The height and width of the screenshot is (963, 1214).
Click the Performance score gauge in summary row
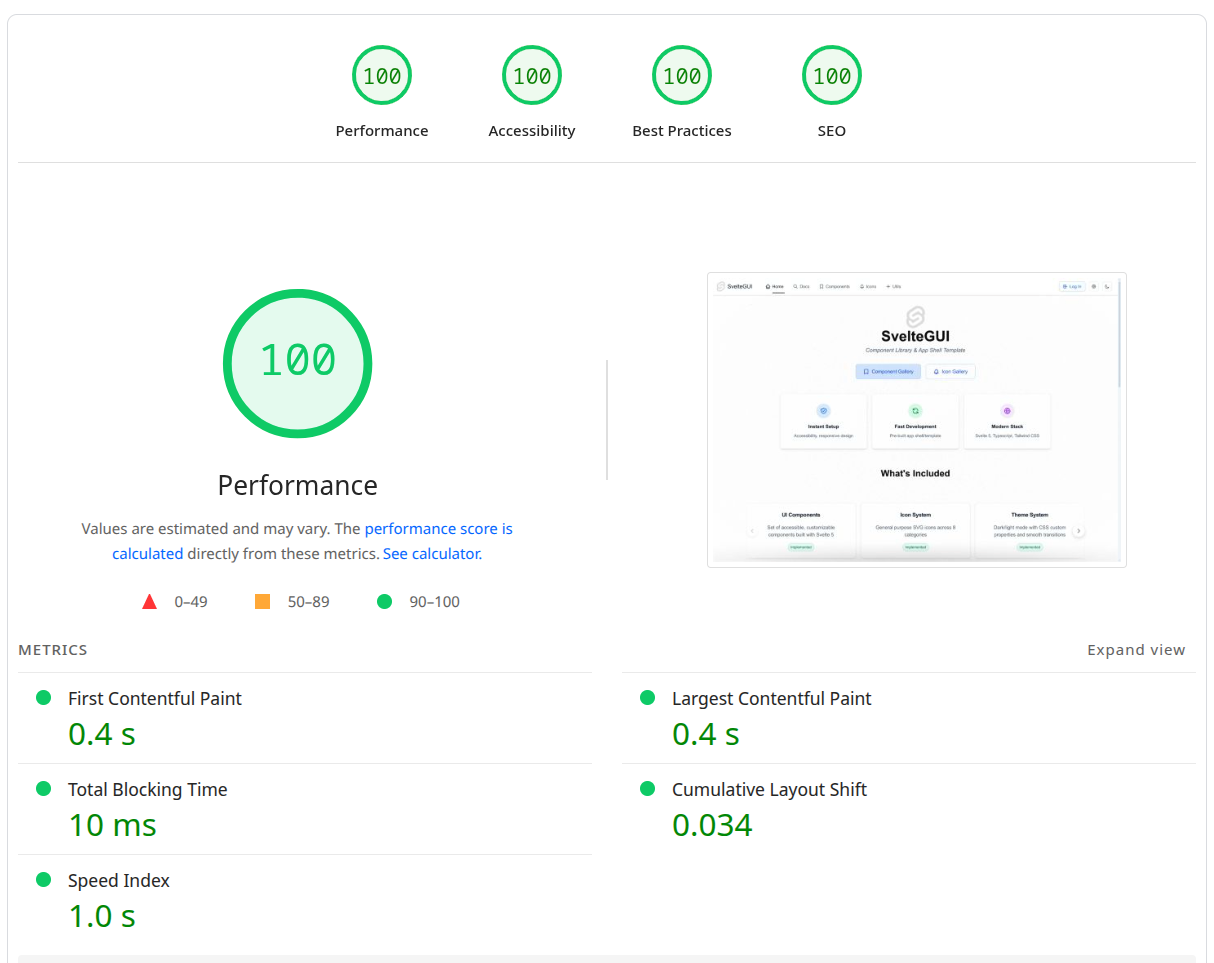click(x=382, y=76)
